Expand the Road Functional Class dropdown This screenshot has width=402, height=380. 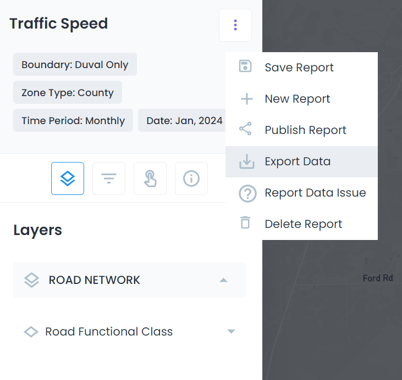coord(231,331)
